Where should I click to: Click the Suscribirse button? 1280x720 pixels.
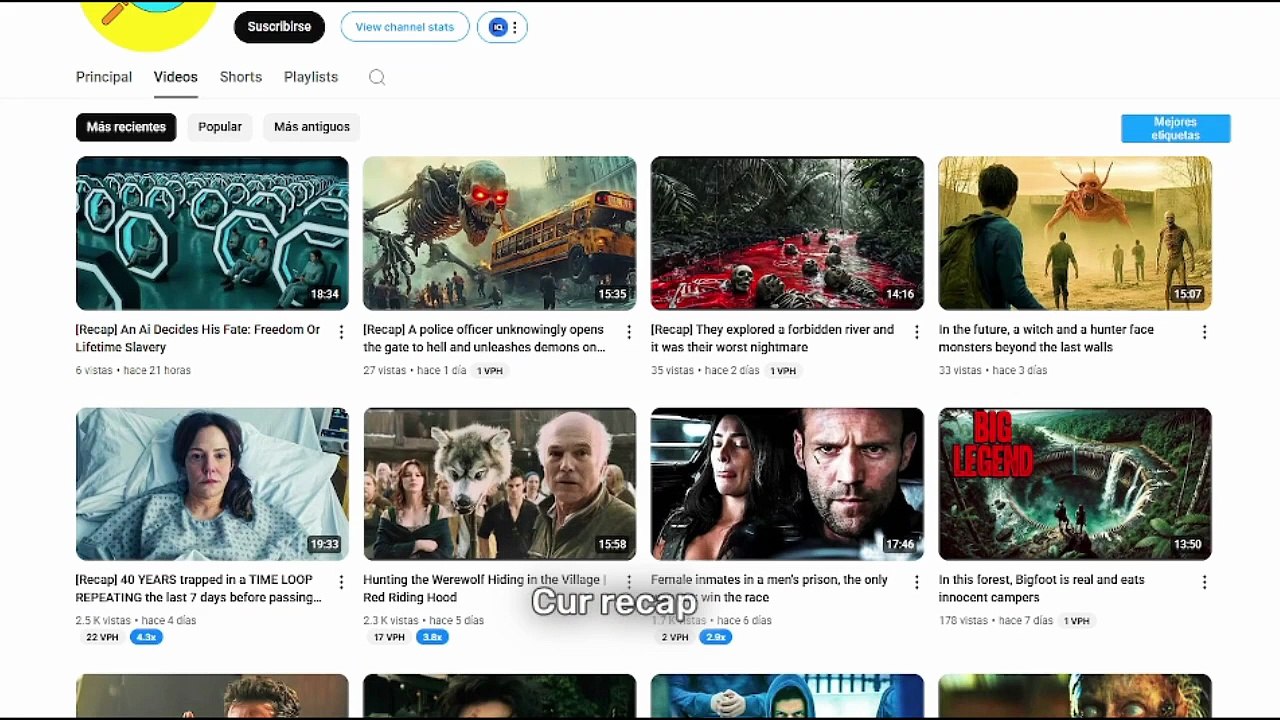coord(279,27)
